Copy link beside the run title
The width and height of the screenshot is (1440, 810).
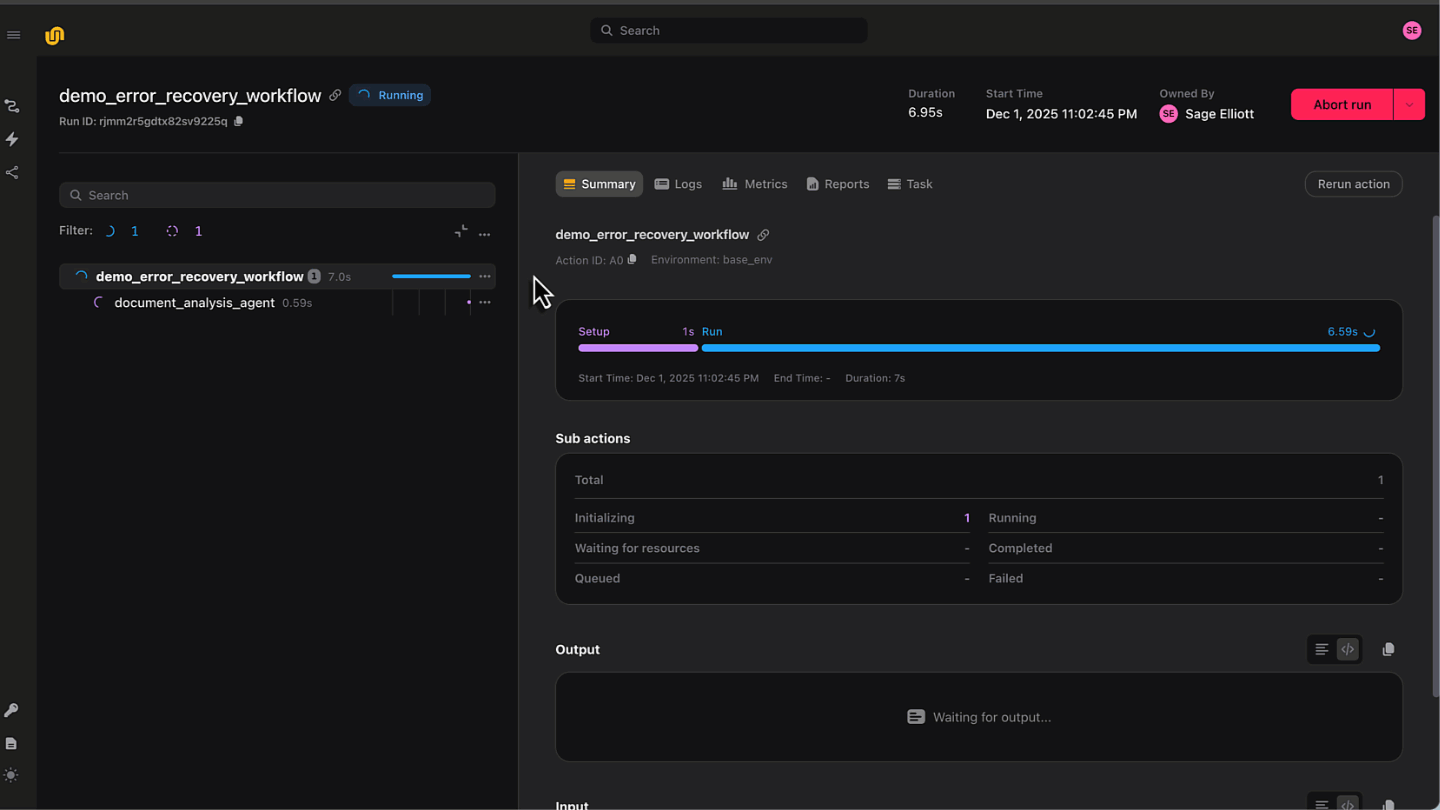point(335,95)
